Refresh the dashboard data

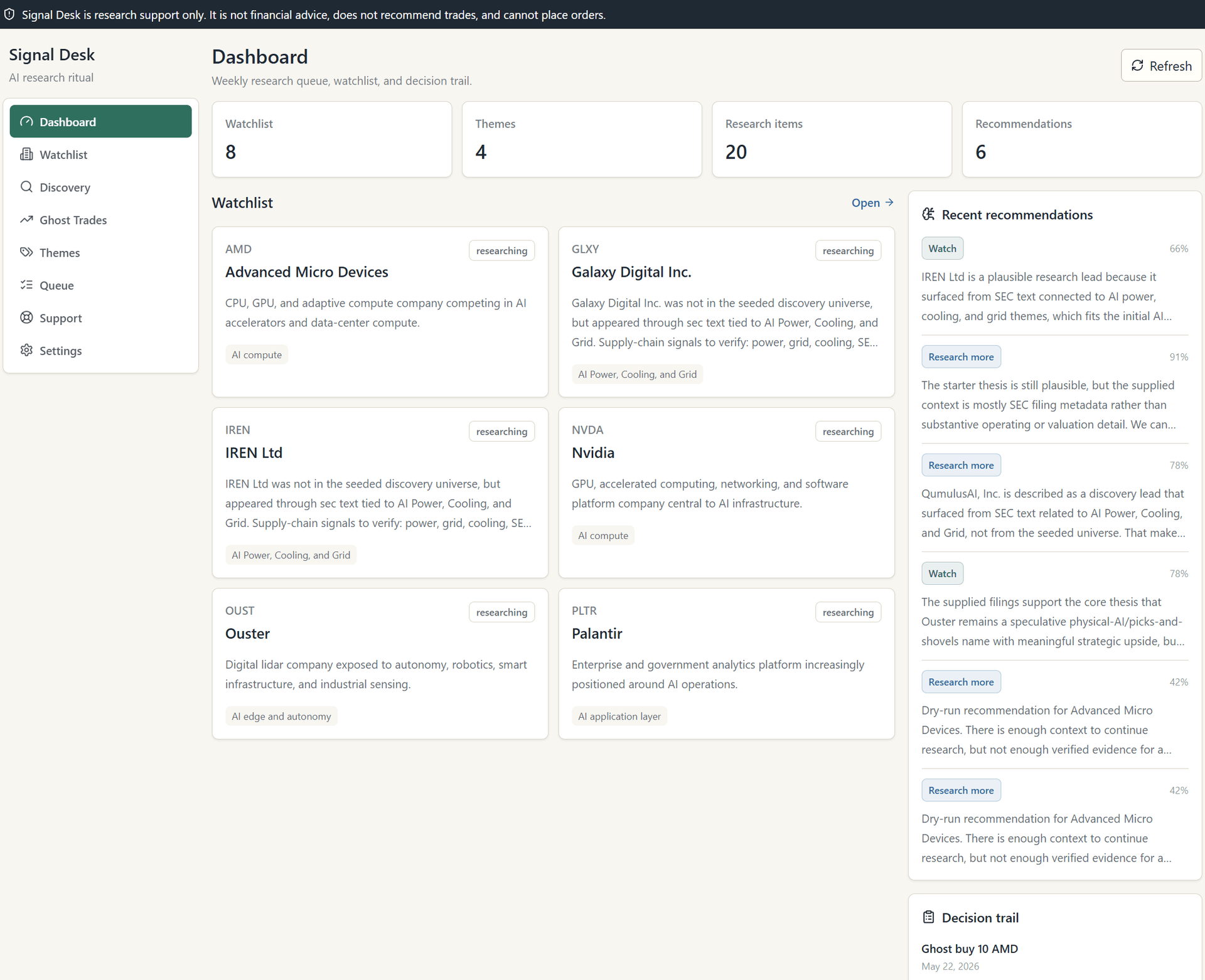(1161, 66)
